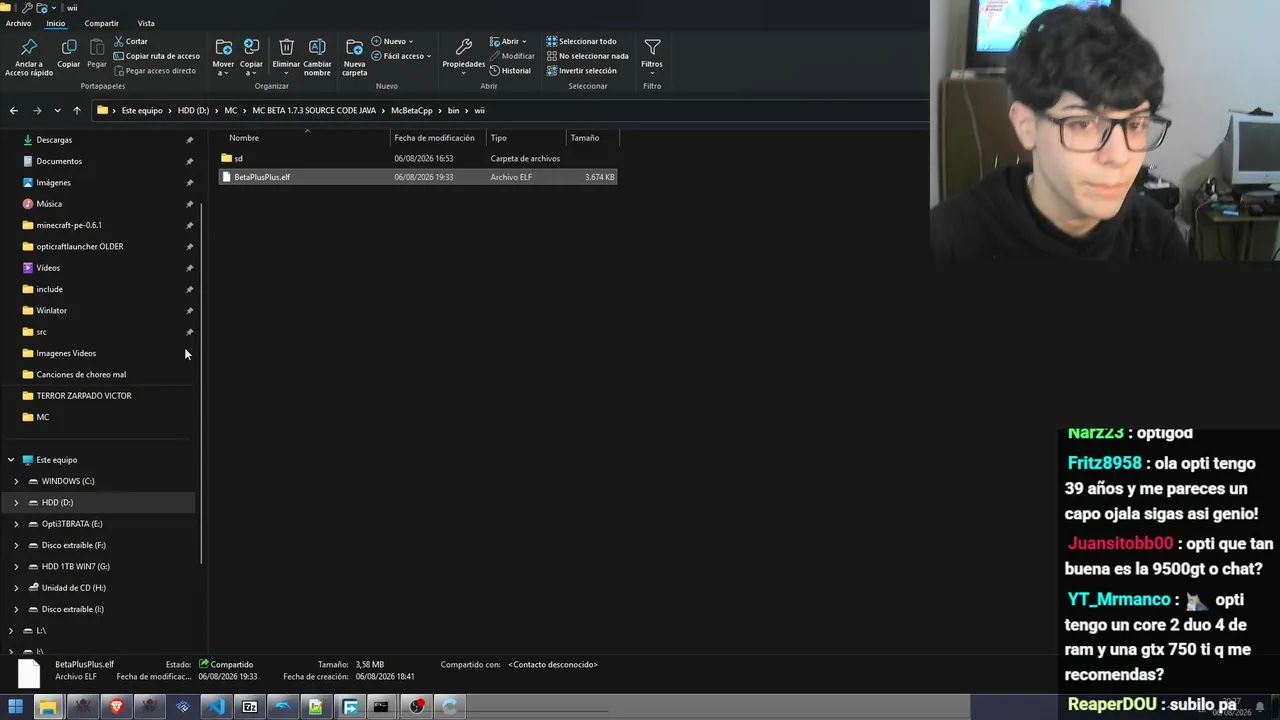Open the Copiar a dropdown
1280x720 pixels.
click(251, 58)
